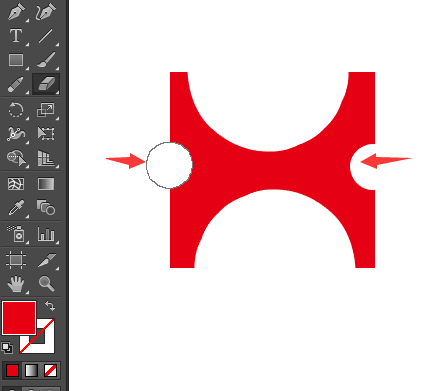Select the Rectangle tool
The image size is (445, 391).
point(16,60)
